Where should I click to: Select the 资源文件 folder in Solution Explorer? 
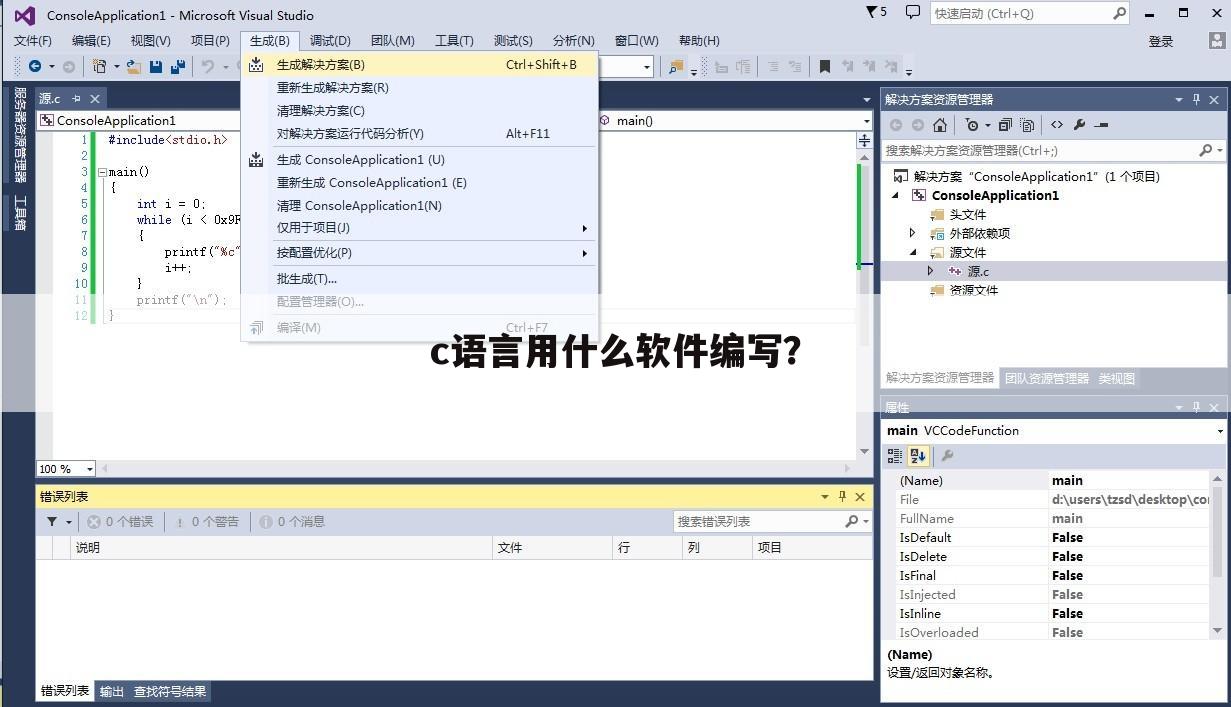[x=973, y=290]
